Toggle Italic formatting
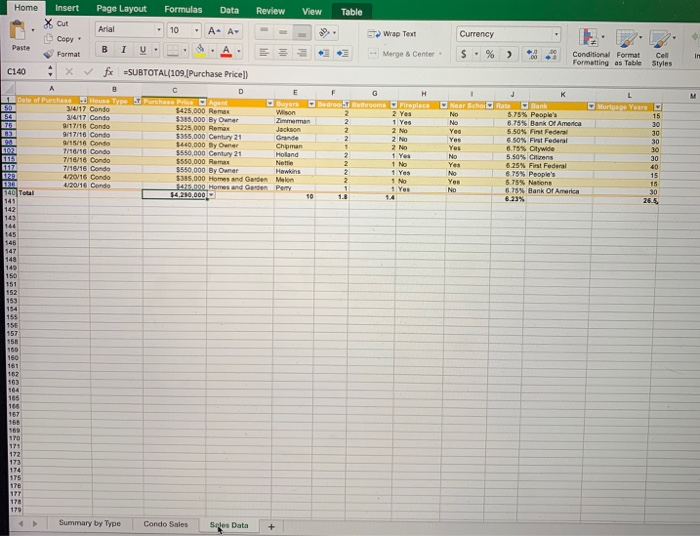 pos(123,50)
